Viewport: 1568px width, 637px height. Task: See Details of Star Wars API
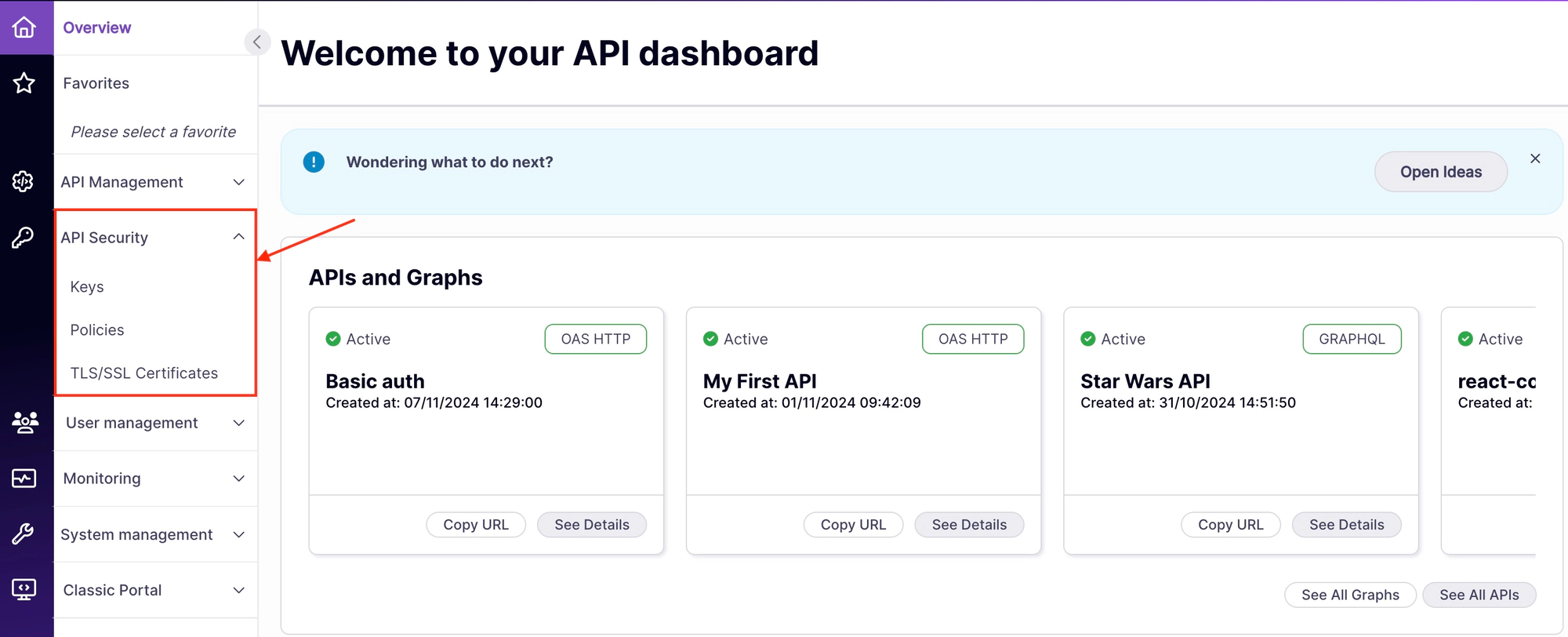[x=1346, y=525]
